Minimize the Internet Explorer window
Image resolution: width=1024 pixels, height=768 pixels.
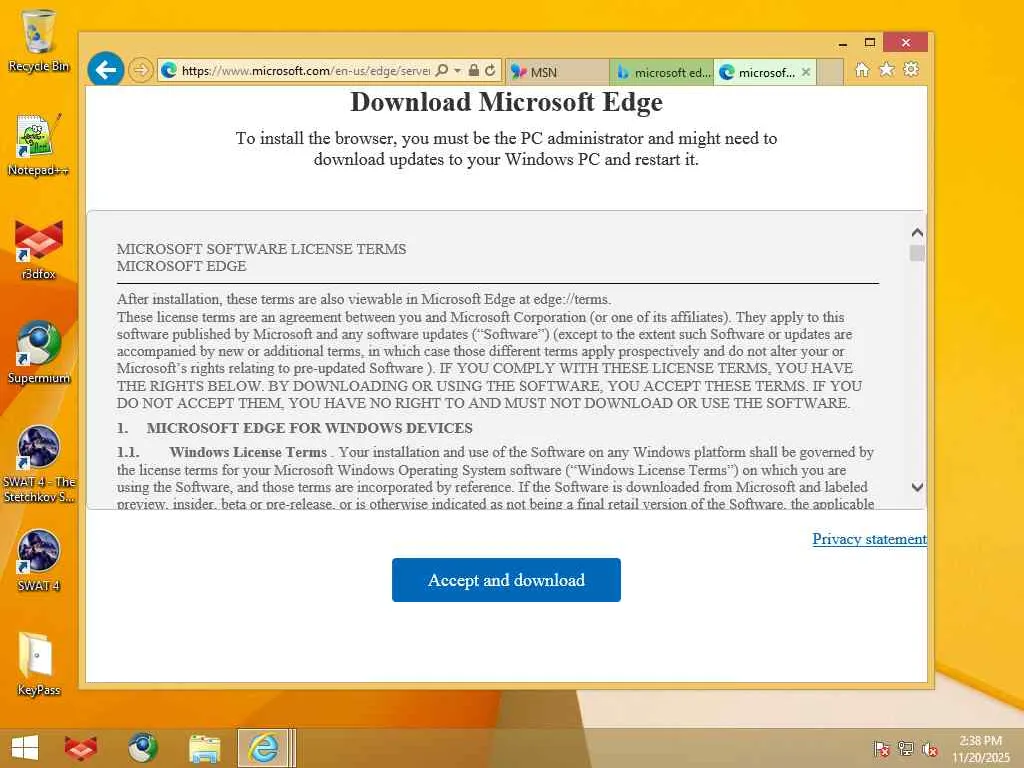point(842,42)
